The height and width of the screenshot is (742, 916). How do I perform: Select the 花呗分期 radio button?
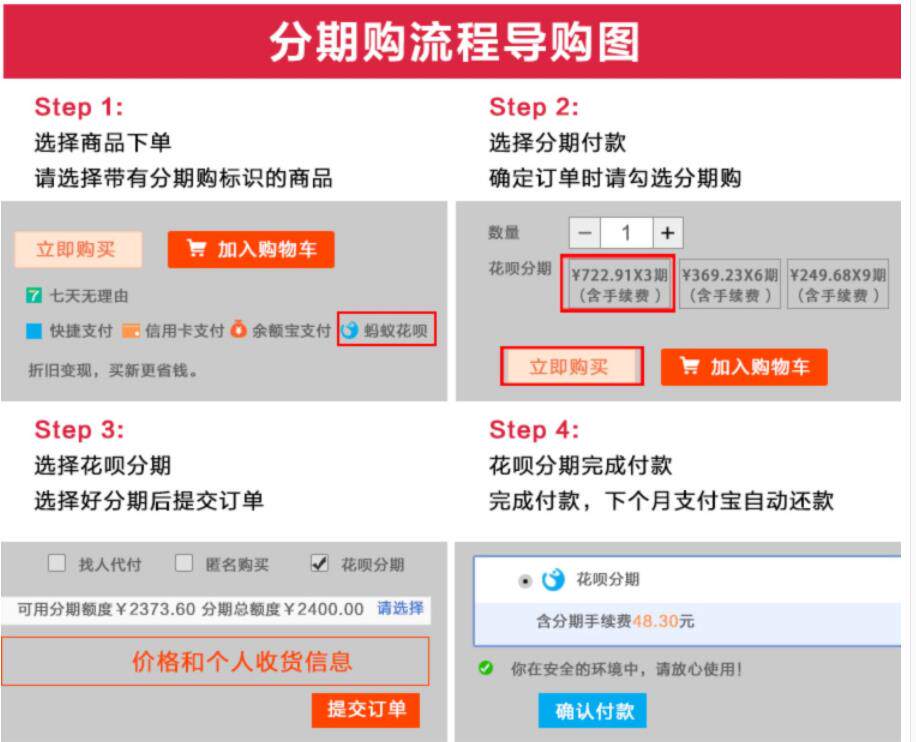point(525,581)
